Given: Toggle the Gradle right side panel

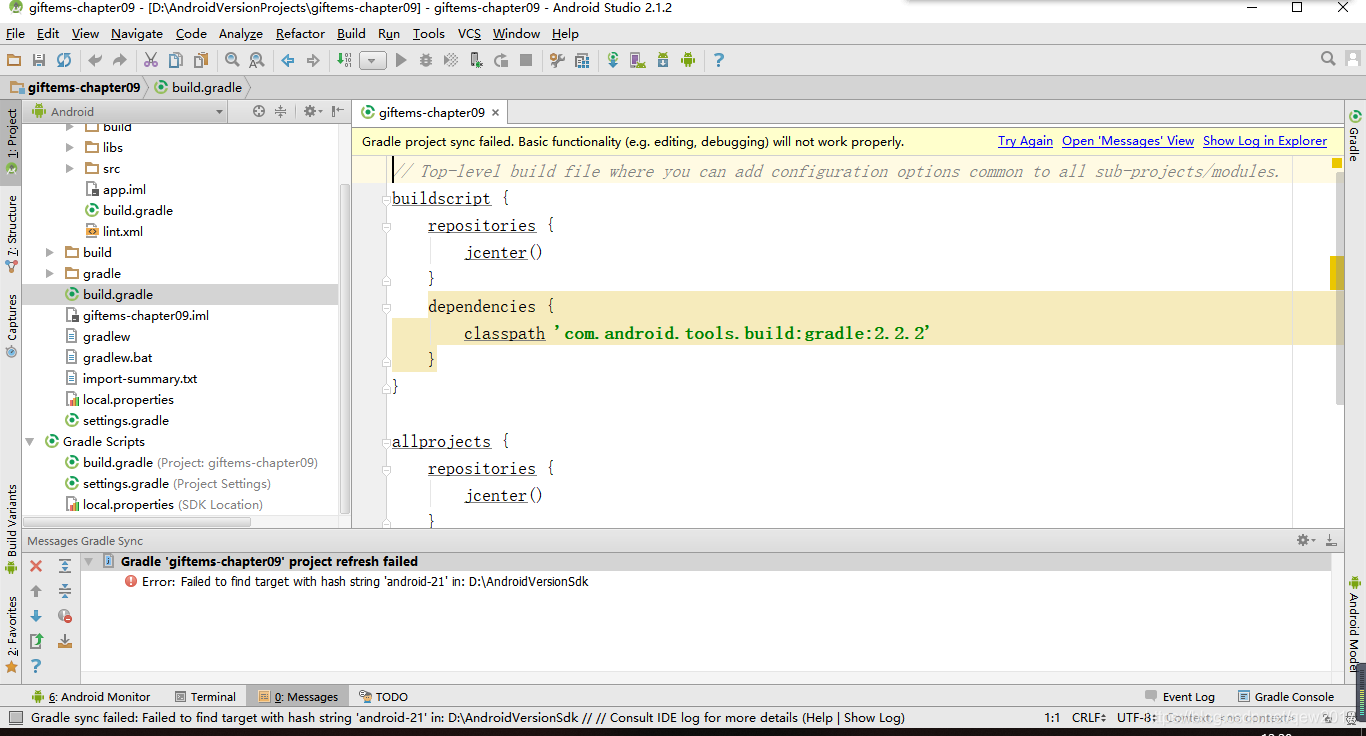Looking at the screenshot, I should click(x=1355, y=137).
